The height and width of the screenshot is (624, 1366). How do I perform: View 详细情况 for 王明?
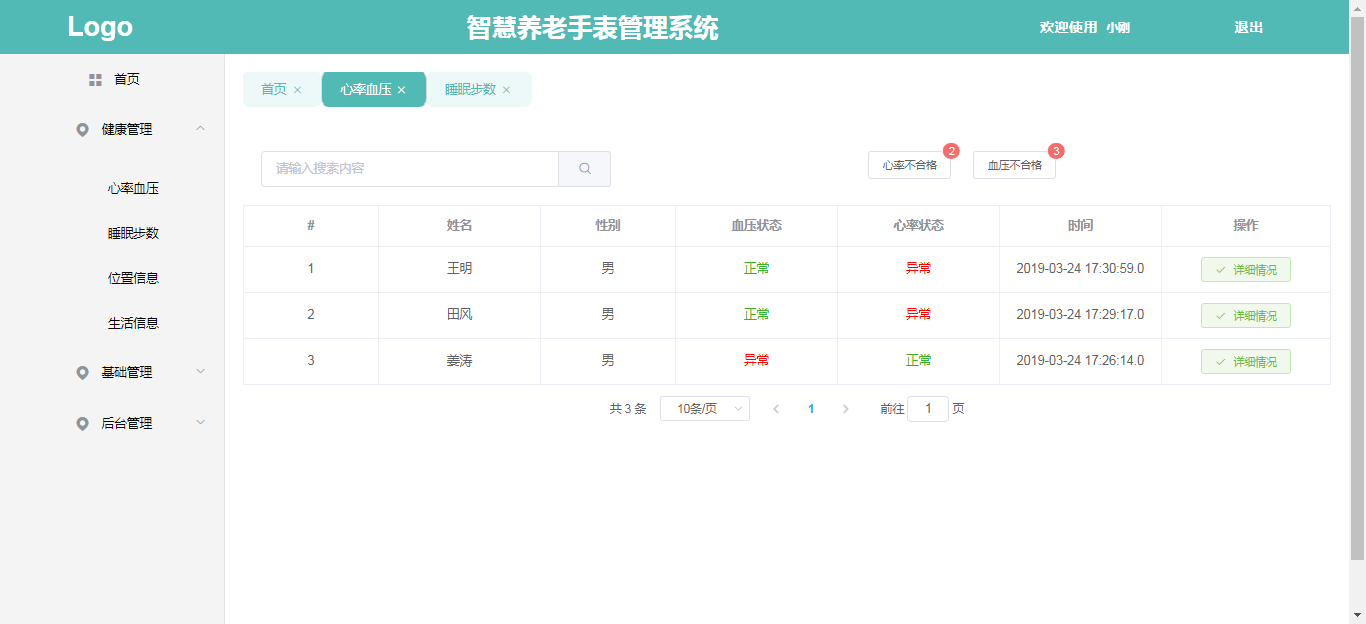pyautogui.click(x=1245, y=270)
